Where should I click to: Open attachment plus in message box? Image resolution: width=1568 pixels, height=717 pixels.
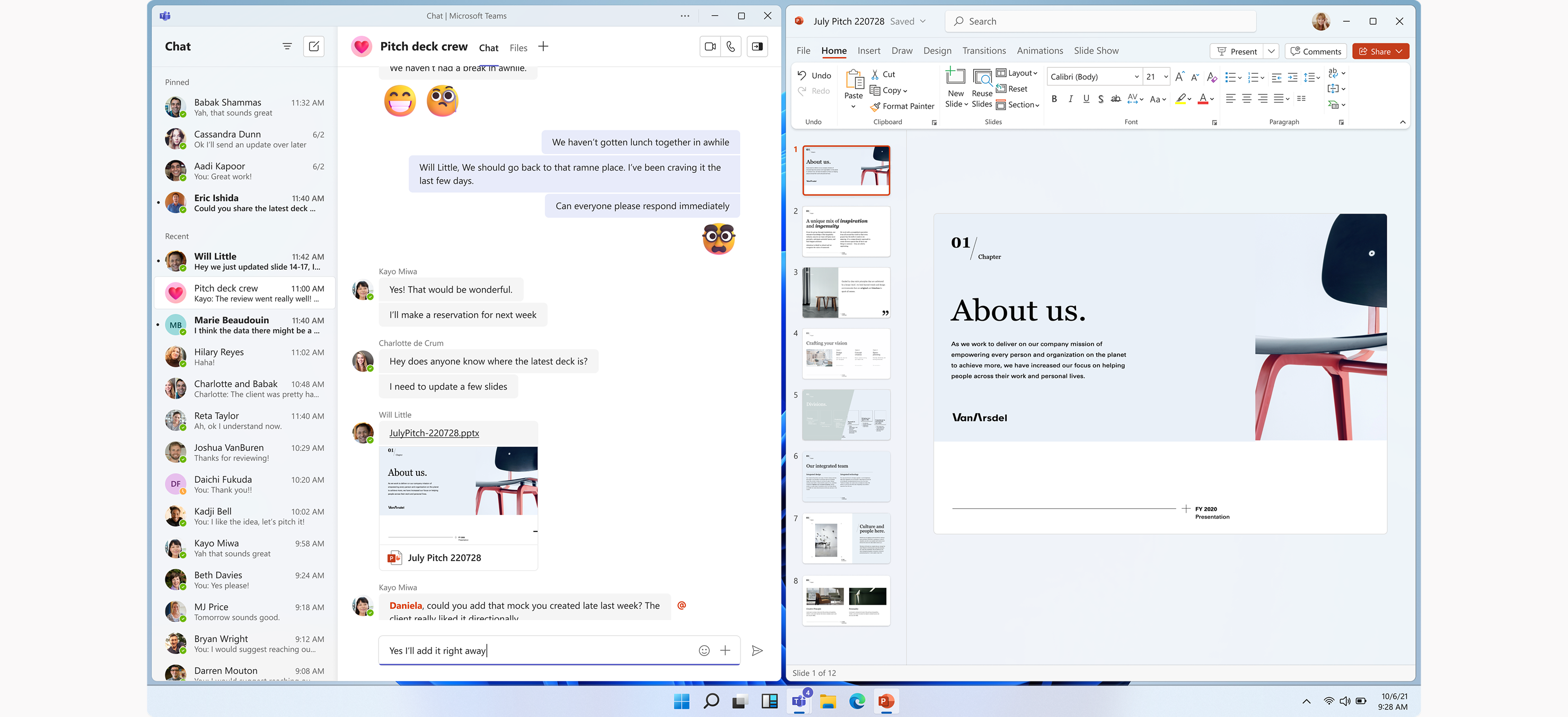[x=725, y=650]
